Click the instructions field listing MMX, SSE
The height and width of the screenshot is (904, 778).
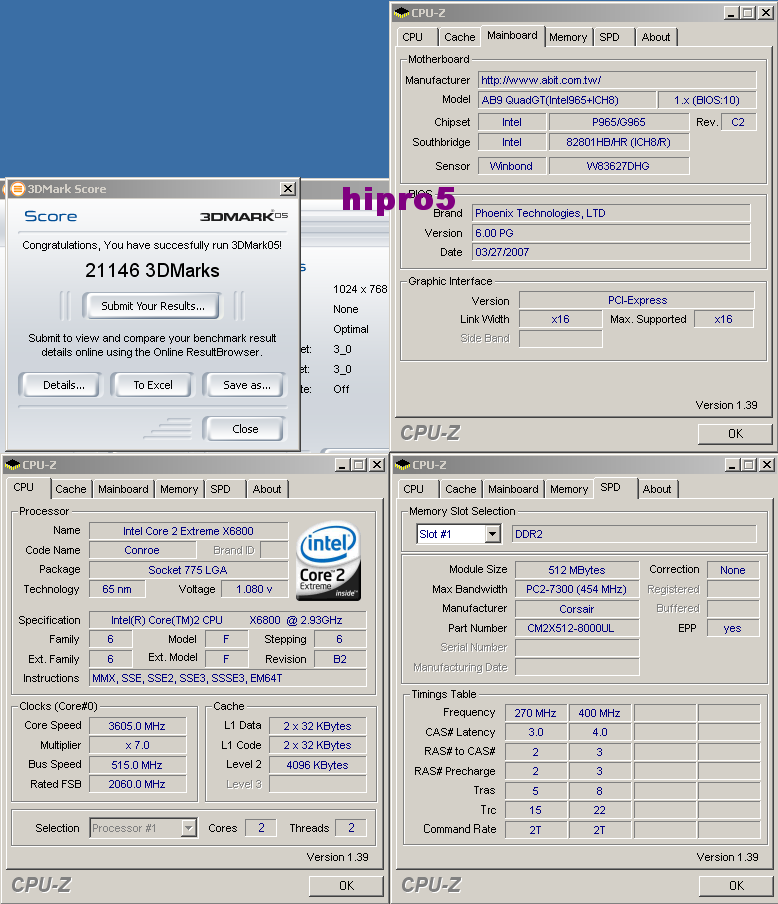(228, 678)
